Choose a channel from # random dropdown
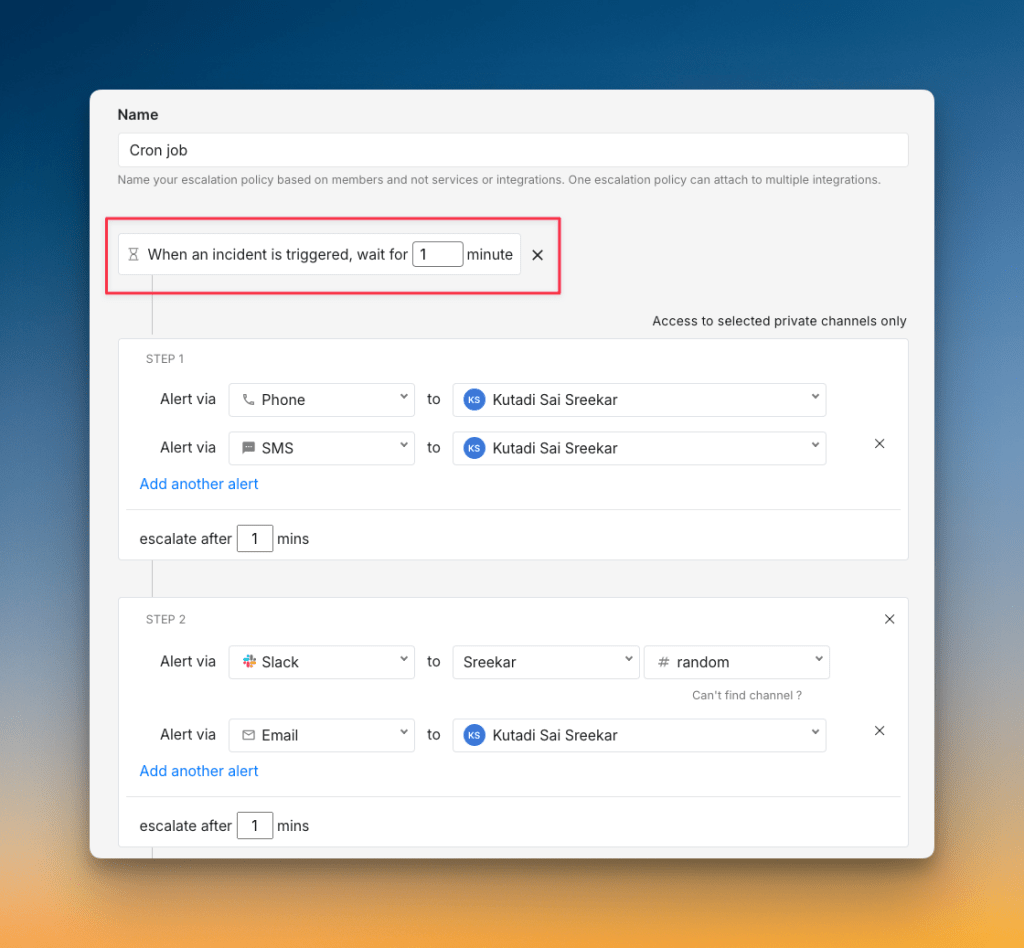 (x=737, y=662)
